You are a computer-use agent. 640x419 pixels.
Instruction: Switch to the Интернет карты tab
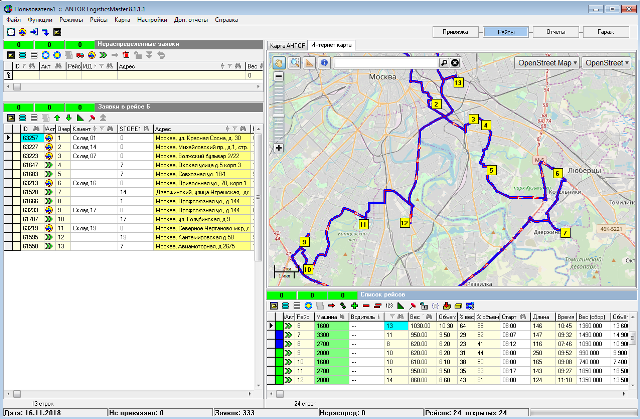331,45
